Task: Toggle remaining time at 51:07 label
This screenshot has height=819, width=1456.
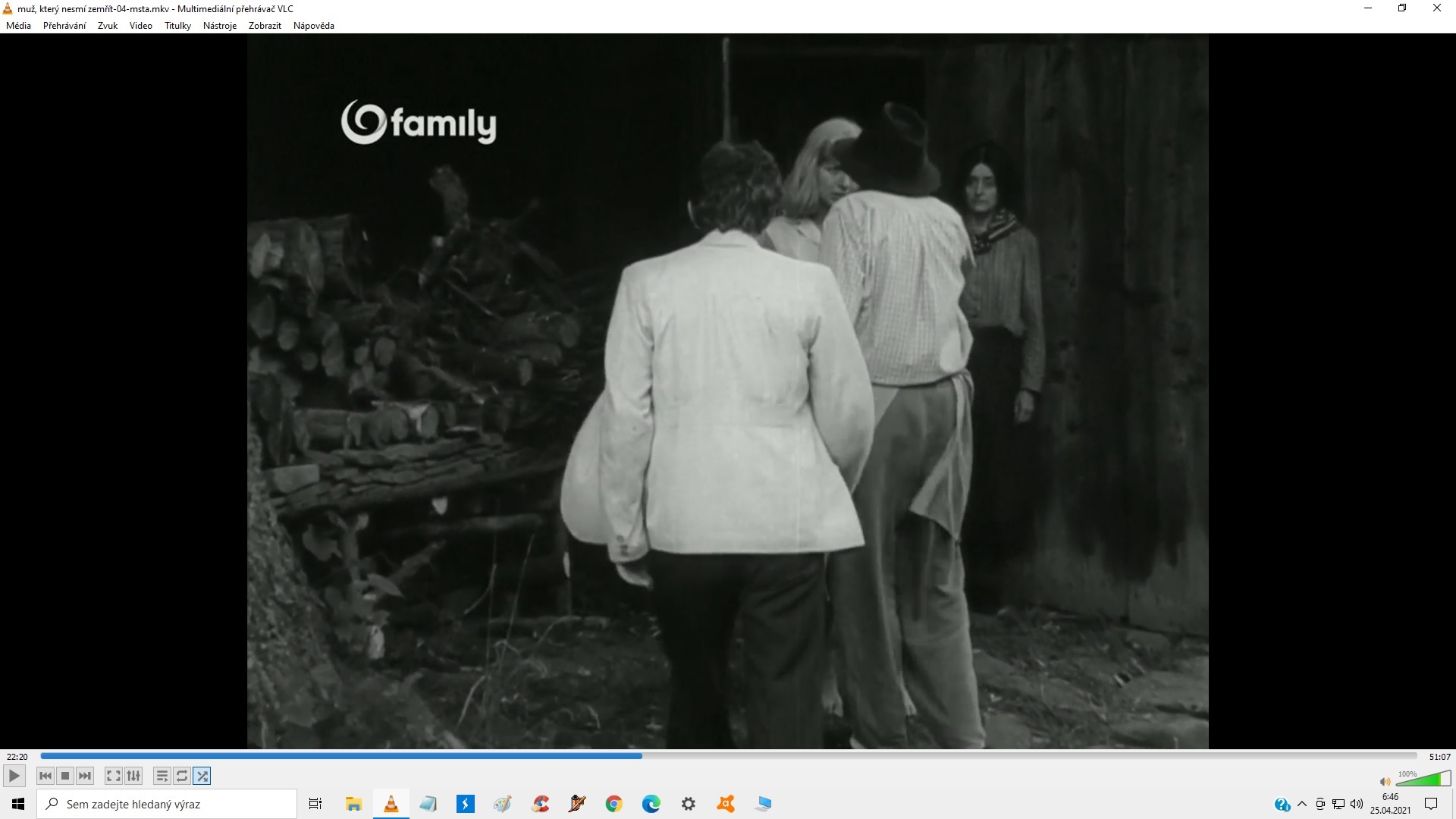Action: [1439, 757]
